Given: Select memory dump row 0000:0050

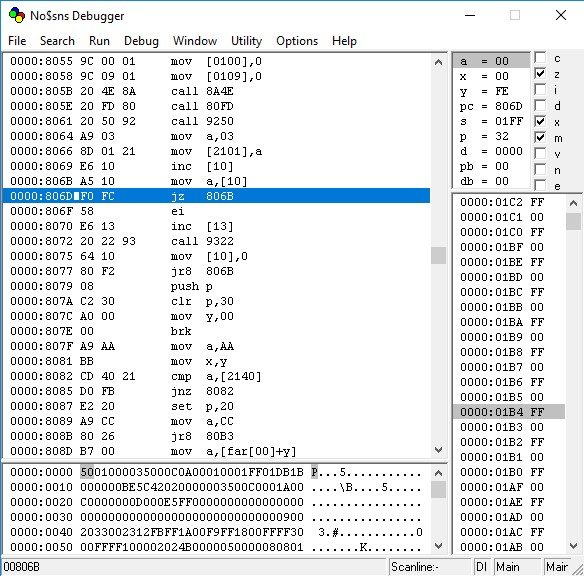Looking at the screenshot, I should pyautogui.click(x=216, y=547).
